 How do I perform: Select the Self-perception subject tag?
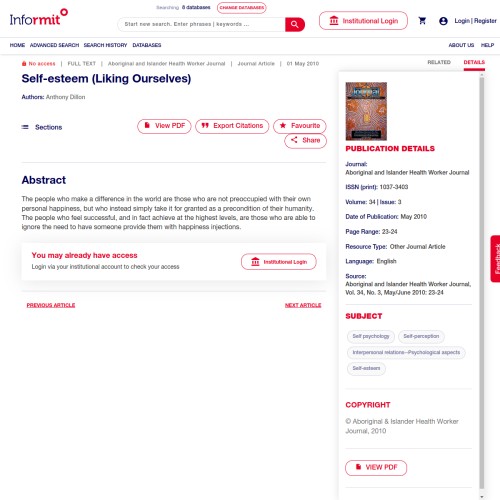click(421, 336)
